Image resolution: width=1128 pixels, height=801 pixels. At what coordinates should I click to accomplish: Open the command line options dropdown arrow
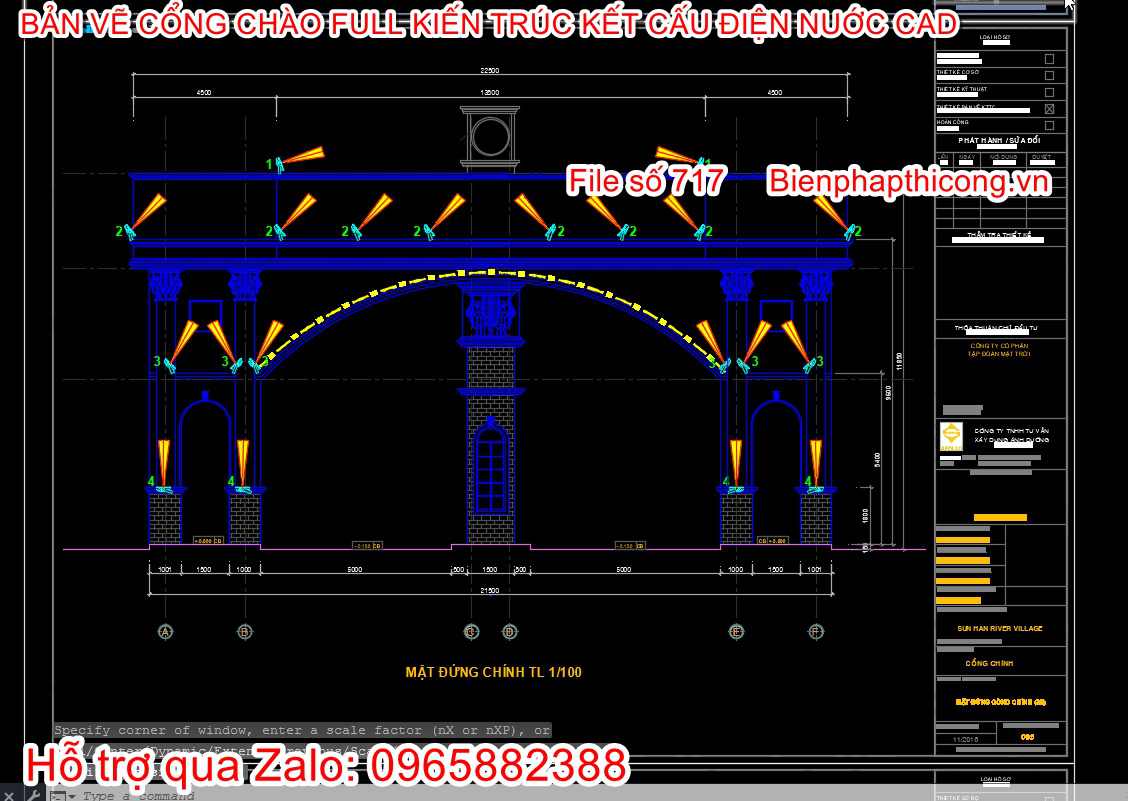(x=73, y=795)
